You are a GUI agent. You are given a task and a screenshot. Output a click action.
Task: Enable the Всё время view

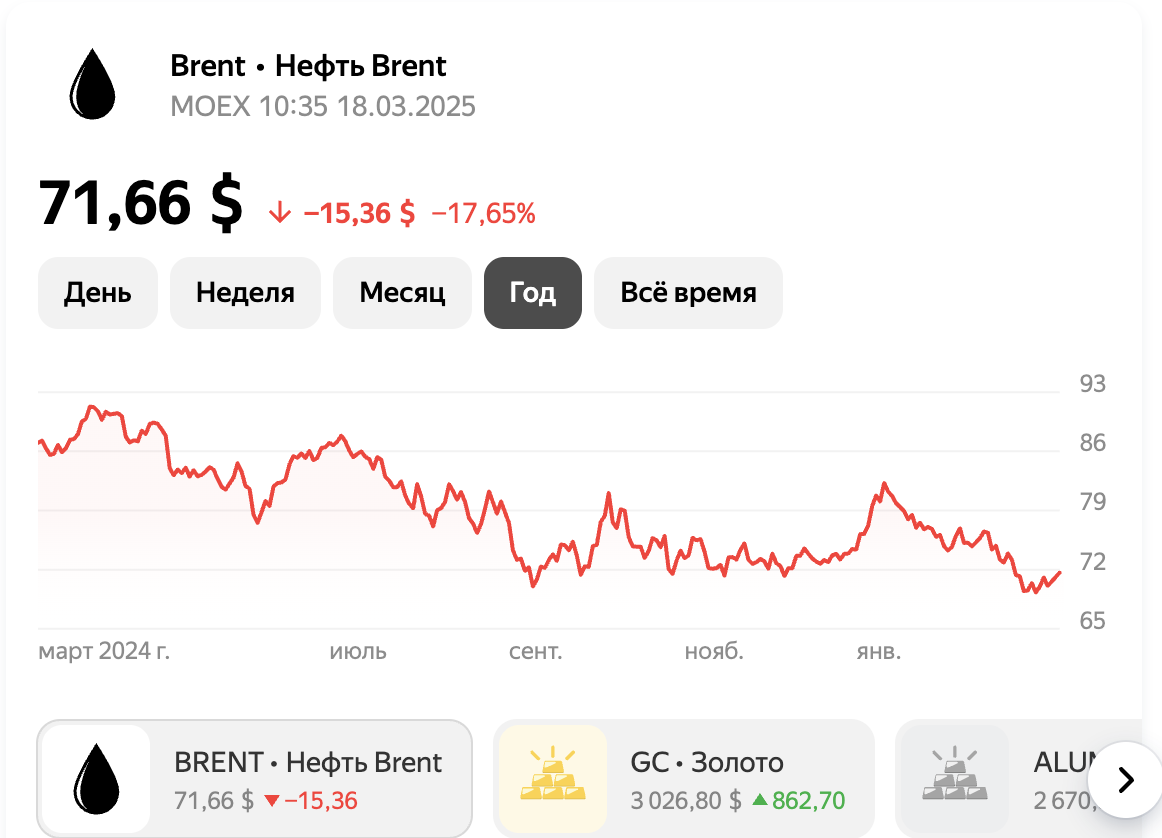688,293
